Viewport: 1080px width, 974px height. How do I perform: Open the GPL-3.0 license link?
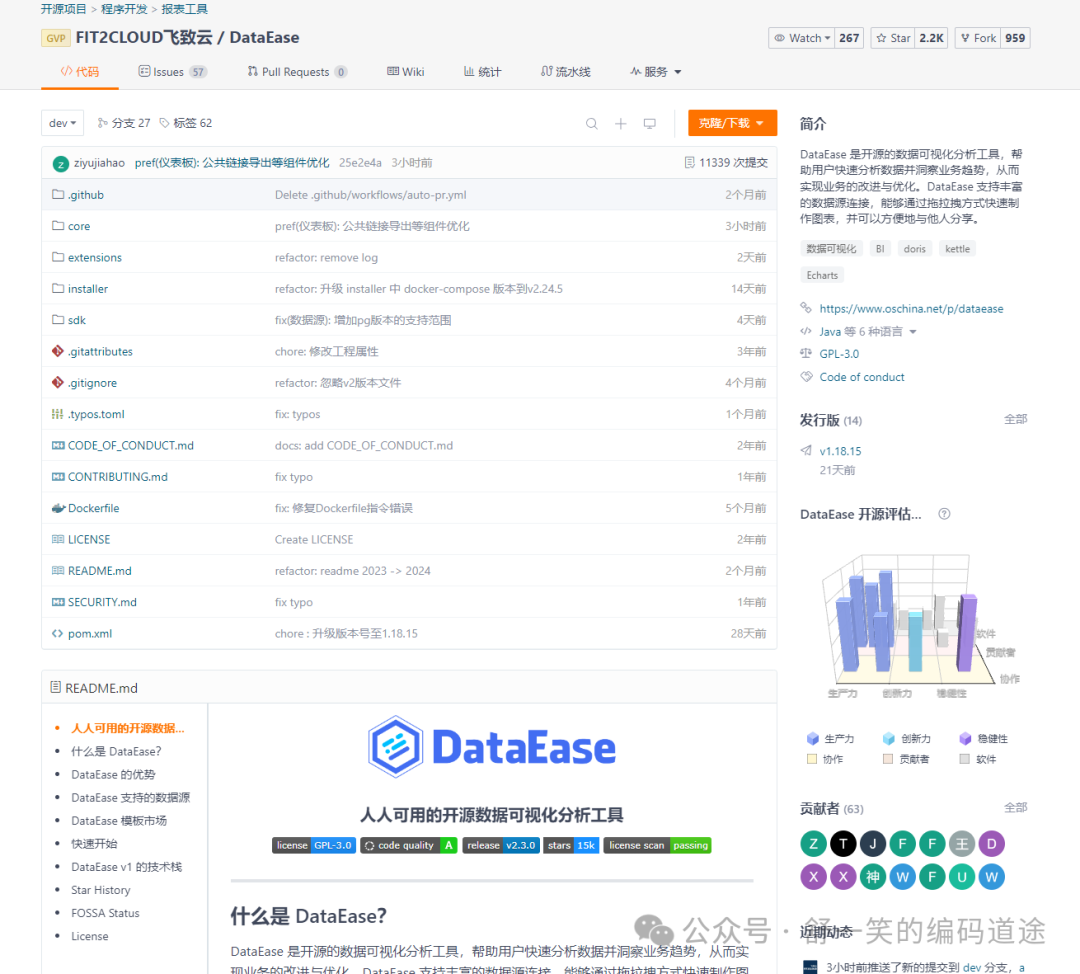point(839,354)
